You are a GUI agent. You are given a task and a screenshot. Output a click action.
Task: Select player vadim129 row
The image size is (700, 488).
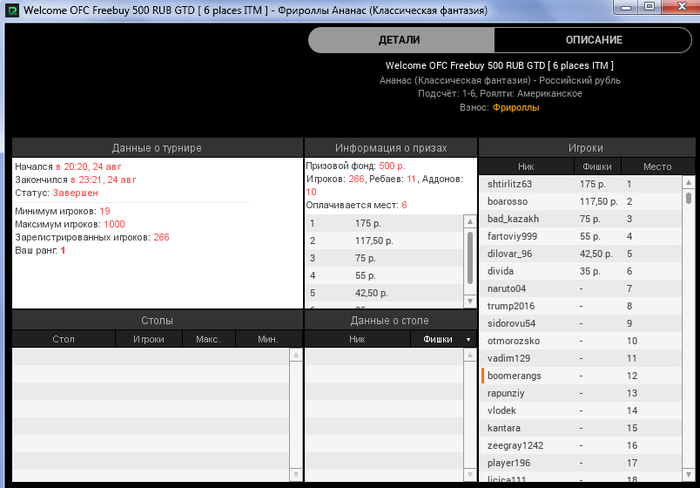pos(581,358)
